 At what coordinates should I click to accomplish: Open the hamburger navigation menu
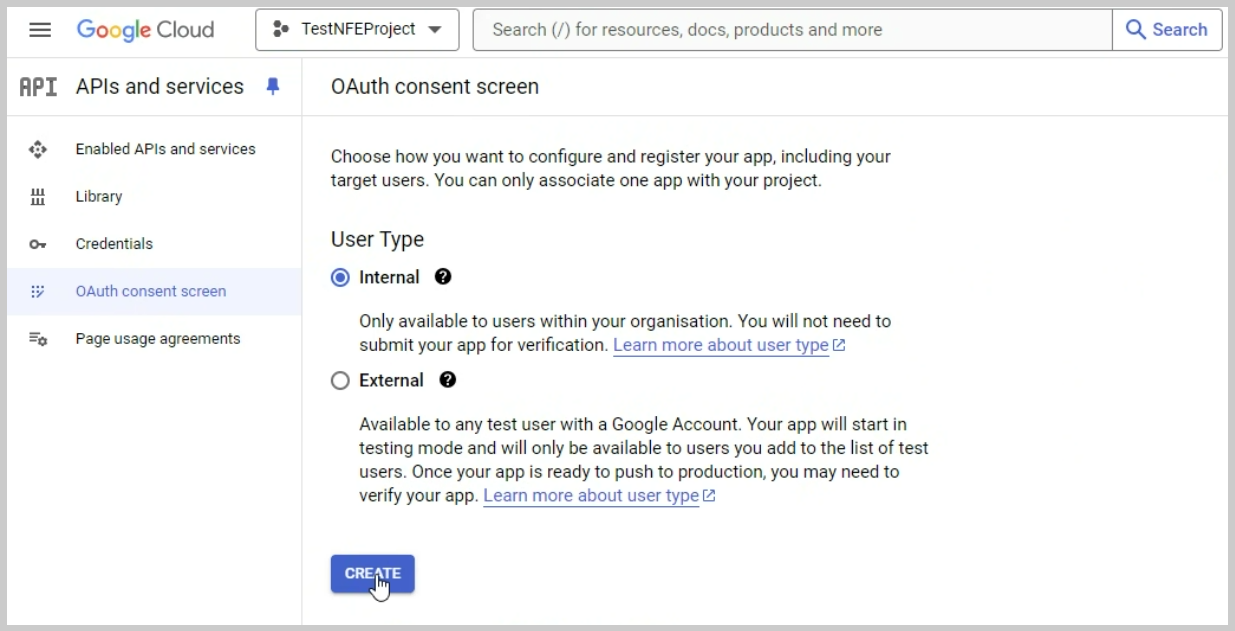40,30
